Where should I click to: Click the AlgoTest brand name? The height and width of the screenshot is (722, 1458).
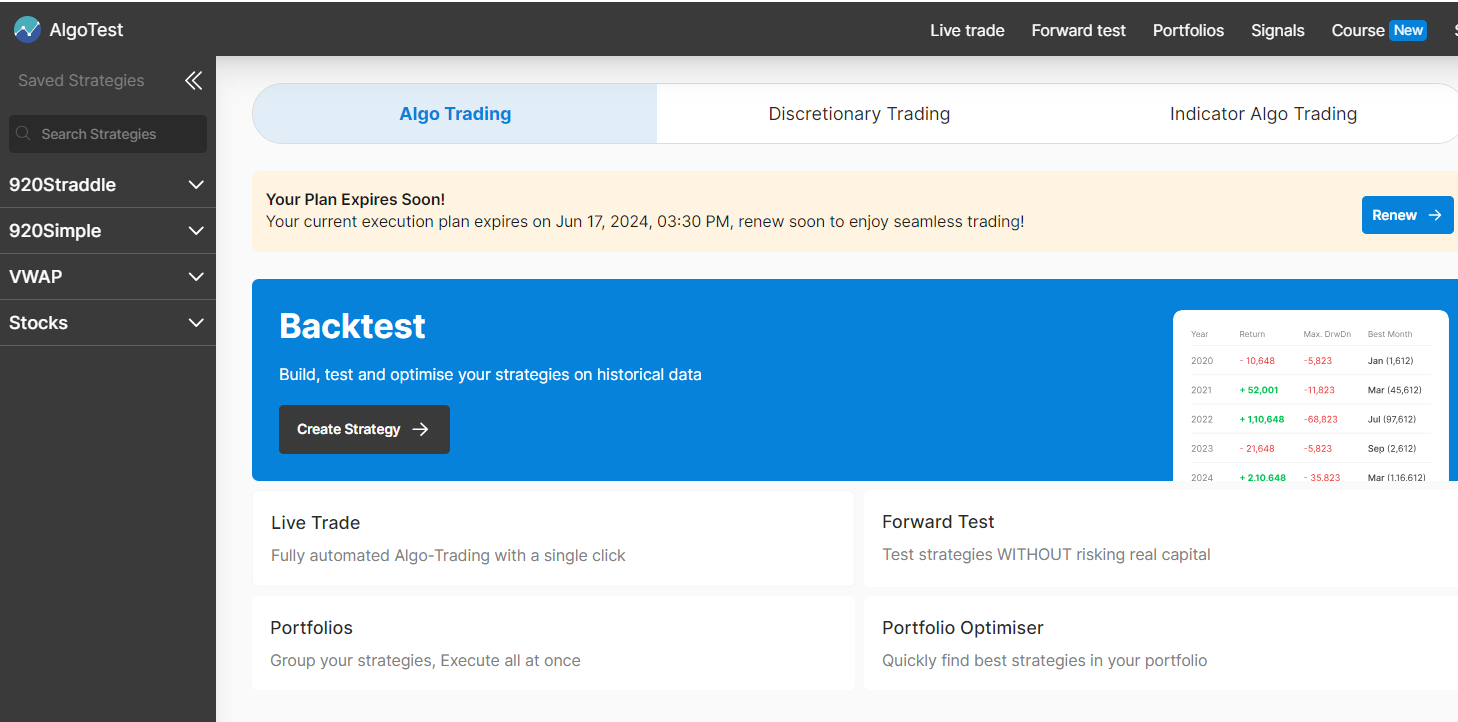pos(86,30)
